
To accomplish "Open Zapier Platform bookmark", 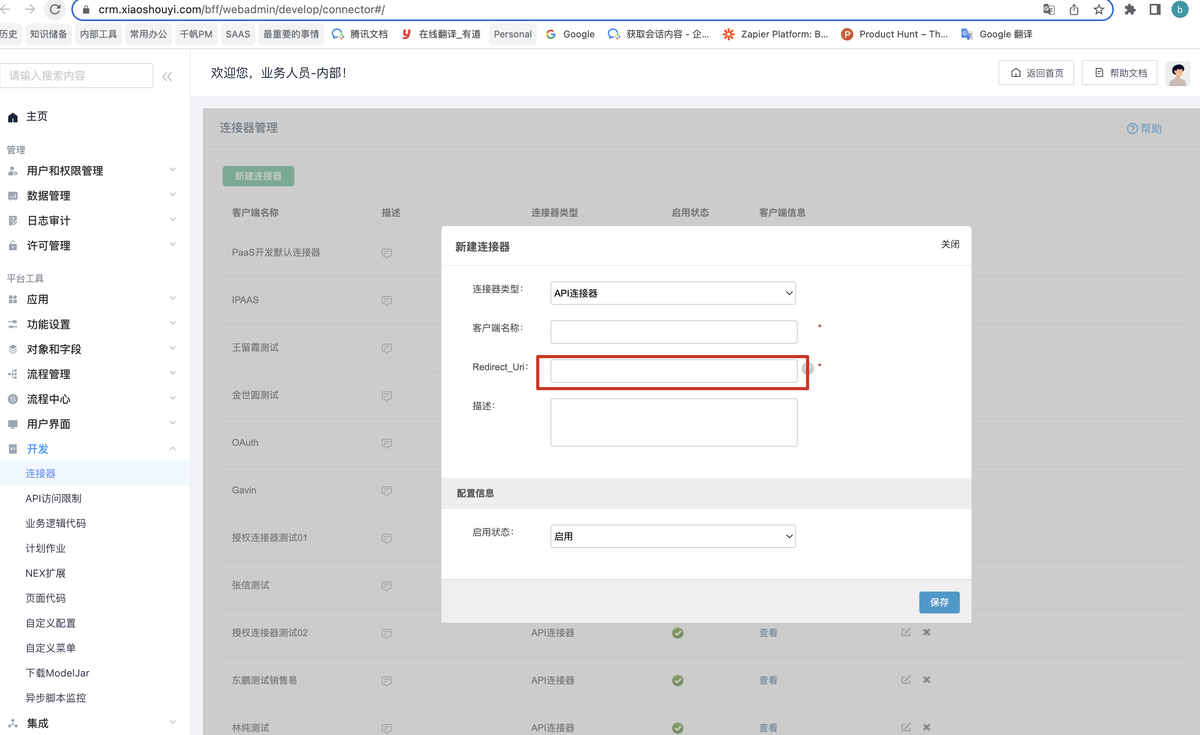I will pyautogui.click(x=776, y=34).
